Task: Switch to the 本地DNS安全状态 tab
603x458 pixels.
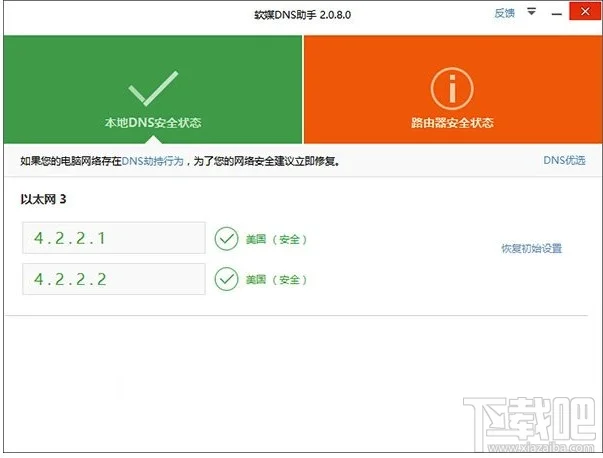Action: [x=153, y=90]
